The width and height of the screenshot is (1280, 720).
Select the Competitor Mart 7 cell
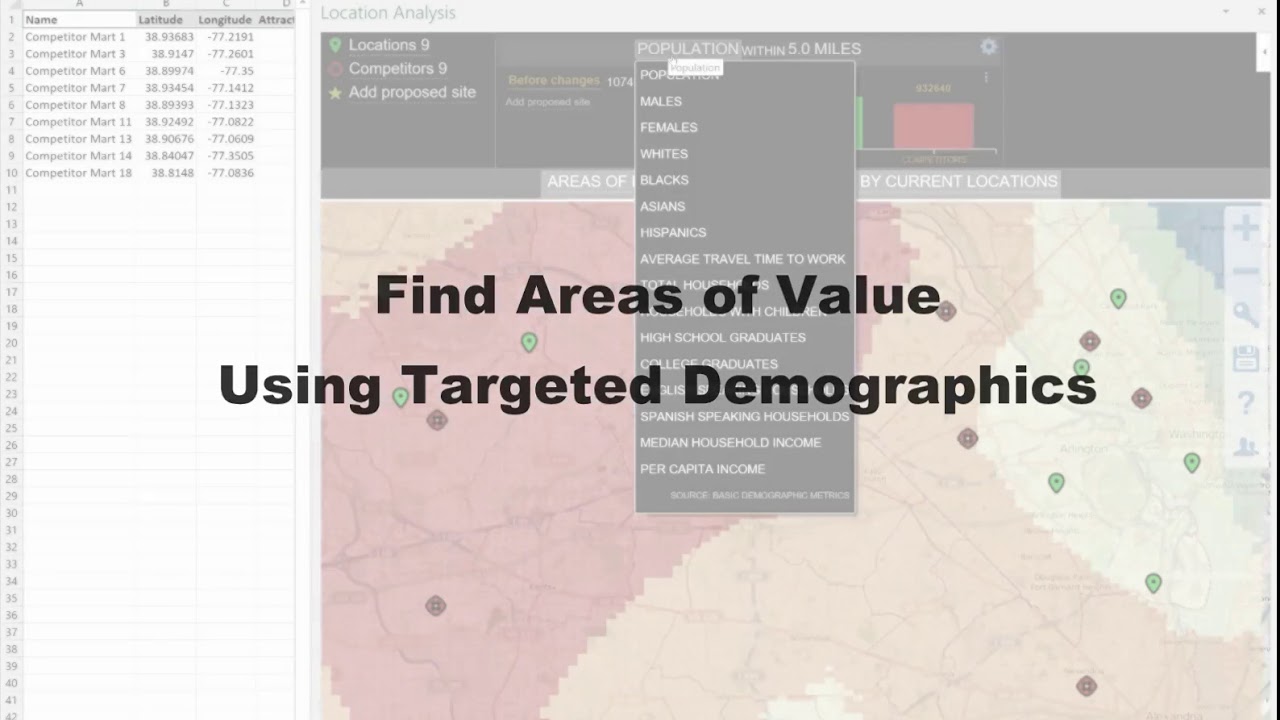tap(79, 88)
